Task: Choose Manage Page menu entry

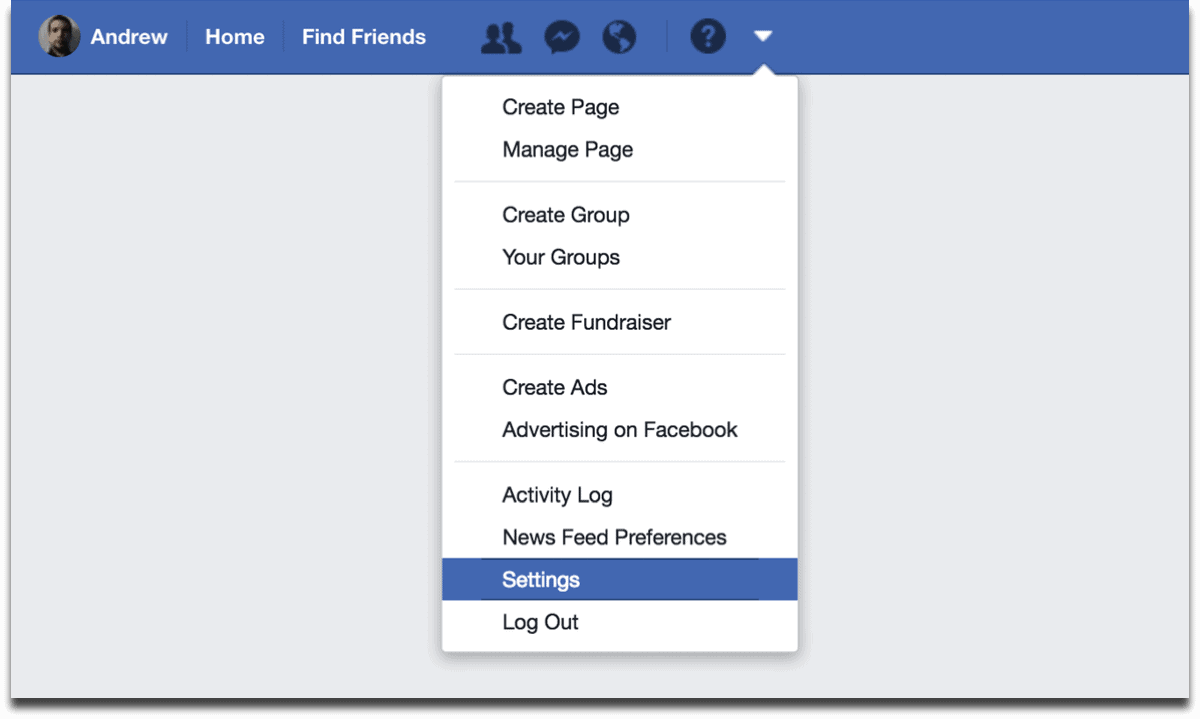Action: 567,150
